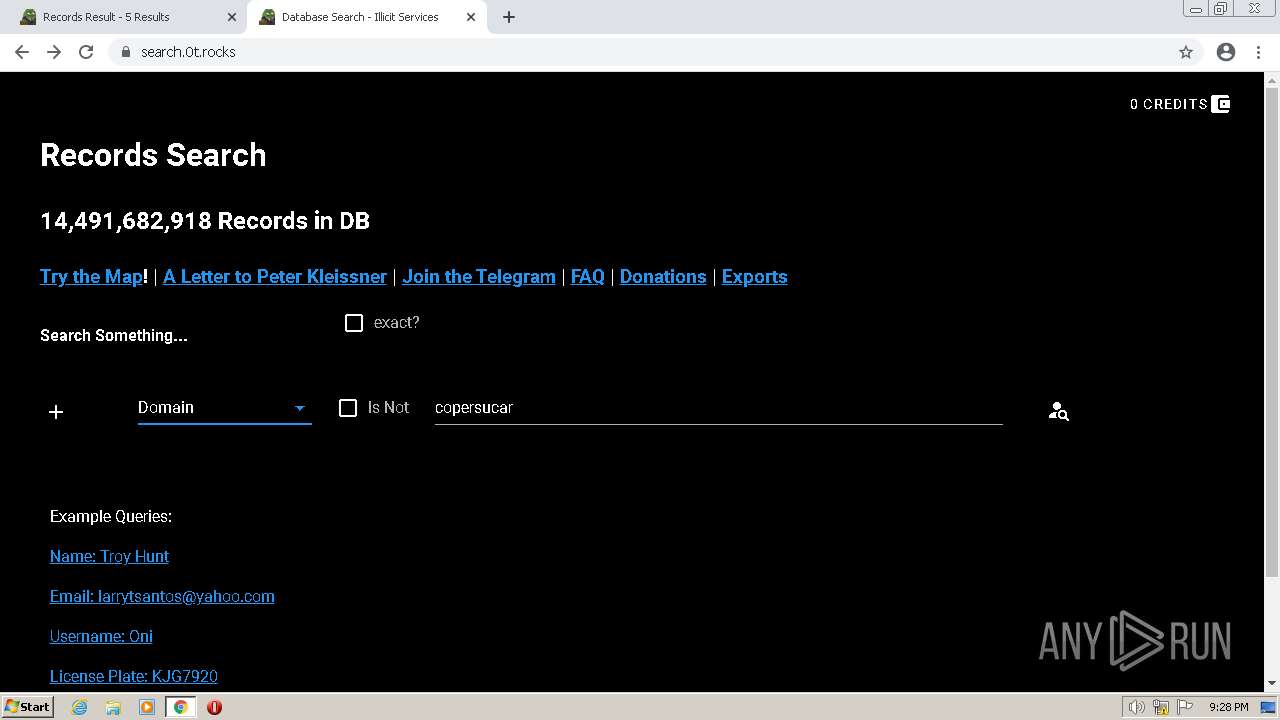This screenshot has width=1280, height=720.
Task: Go to the Donations link
Action: coord(663,277)
